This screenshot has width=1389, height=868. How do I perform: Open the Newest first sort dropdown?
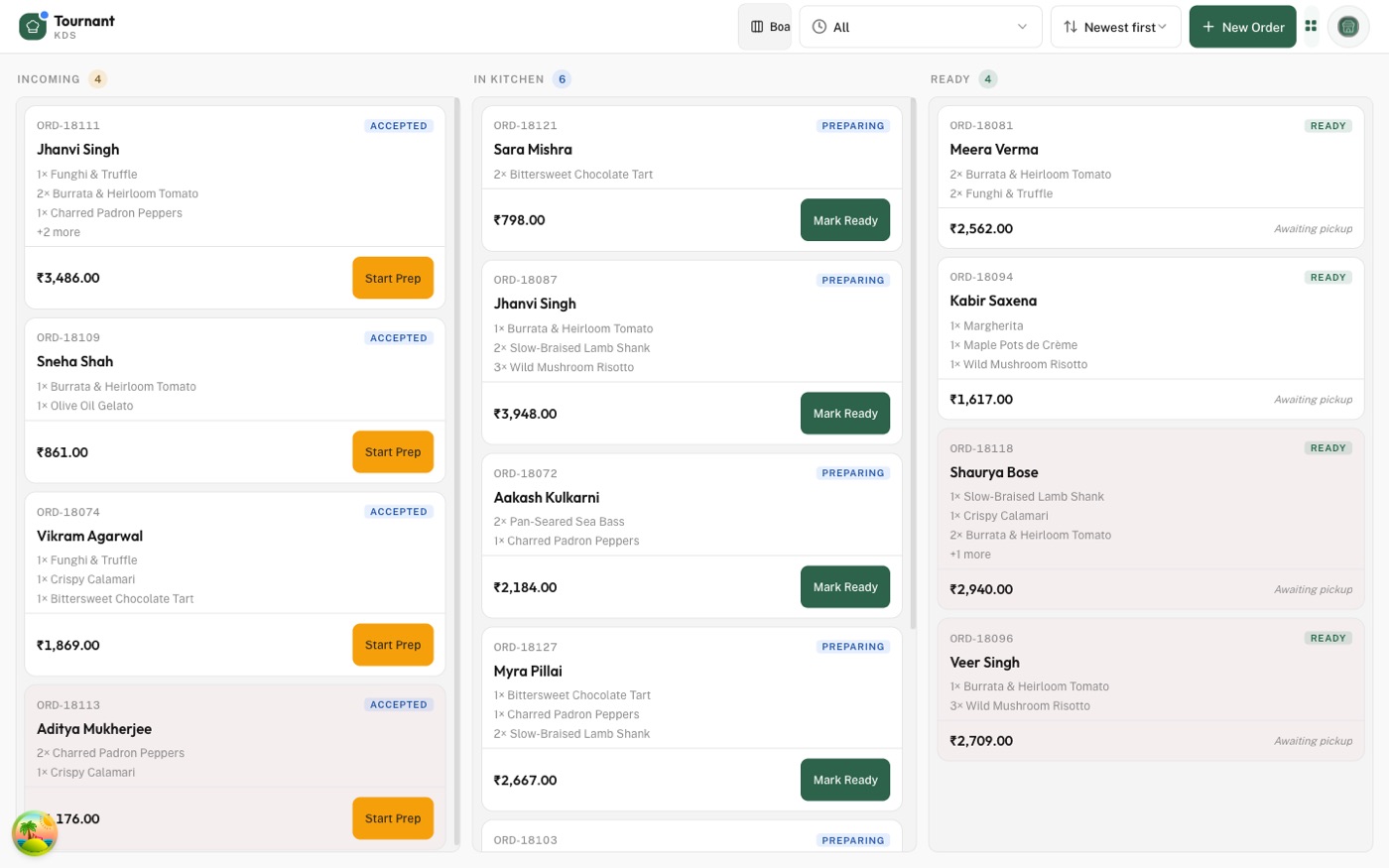click(1116, 27)
